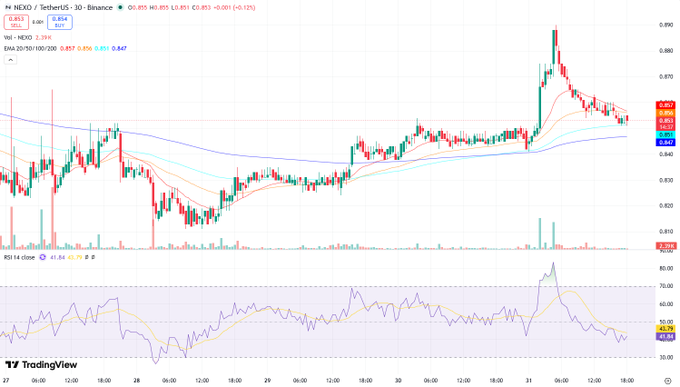This screenshot has height=387, width=680.
Task: Click the orange 0.856 EMA price label
Action: coord(666,113)
